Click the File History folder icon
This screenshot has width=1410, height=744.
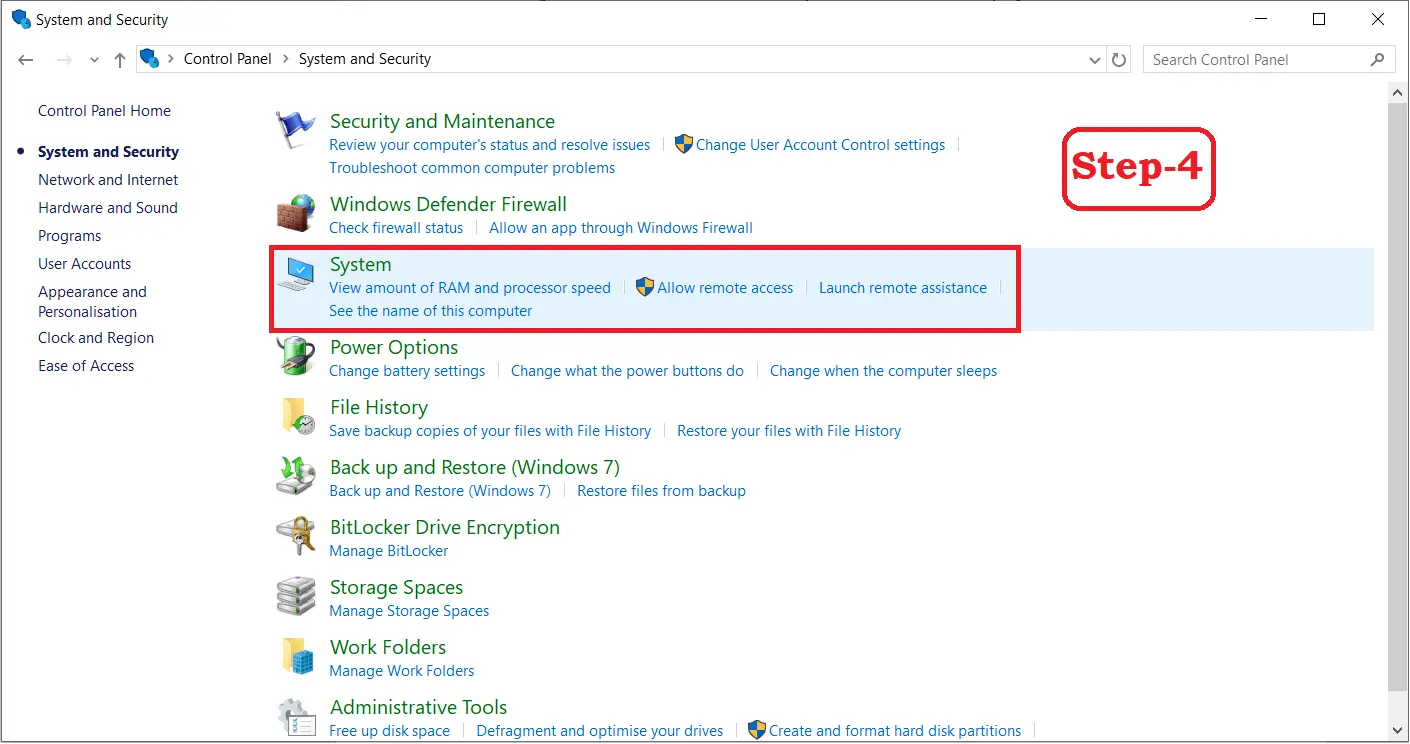coord(296,417)
